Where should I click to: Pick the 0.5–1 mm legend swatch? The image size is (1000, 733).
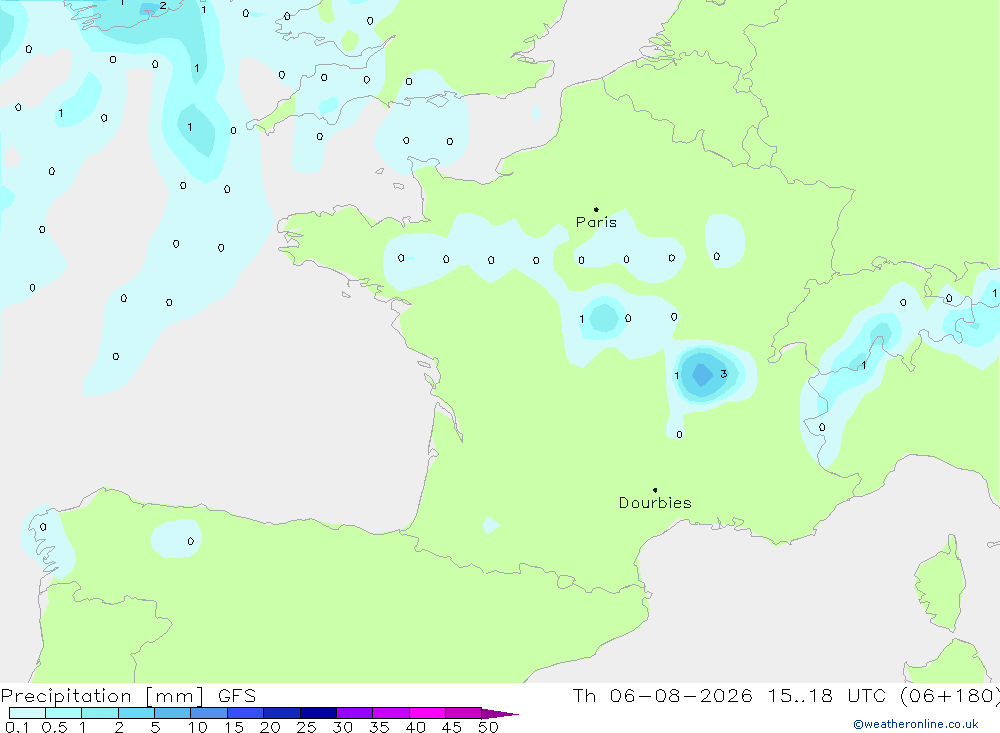[x=64, y=713]
